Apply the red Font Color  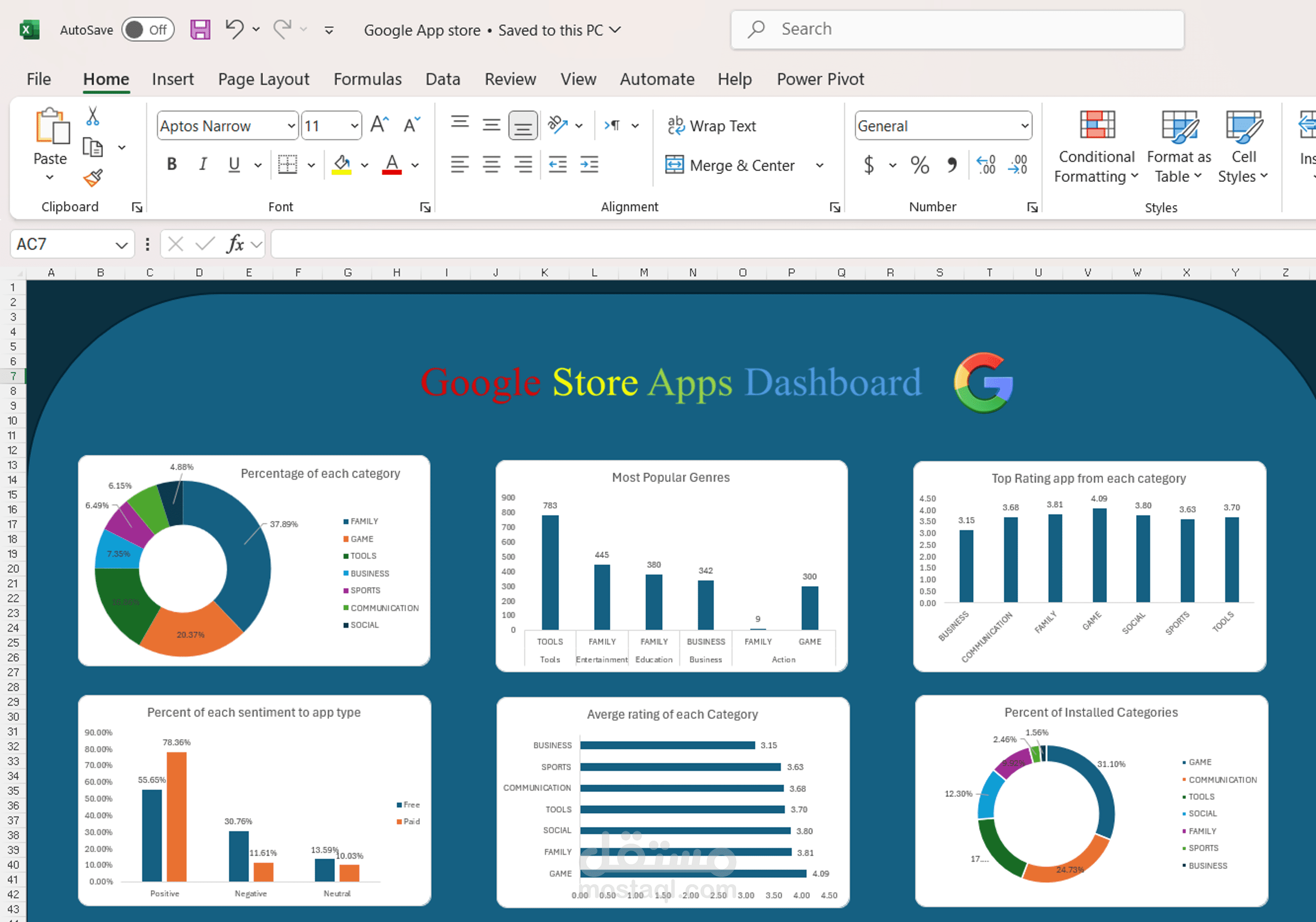[392, 165]
